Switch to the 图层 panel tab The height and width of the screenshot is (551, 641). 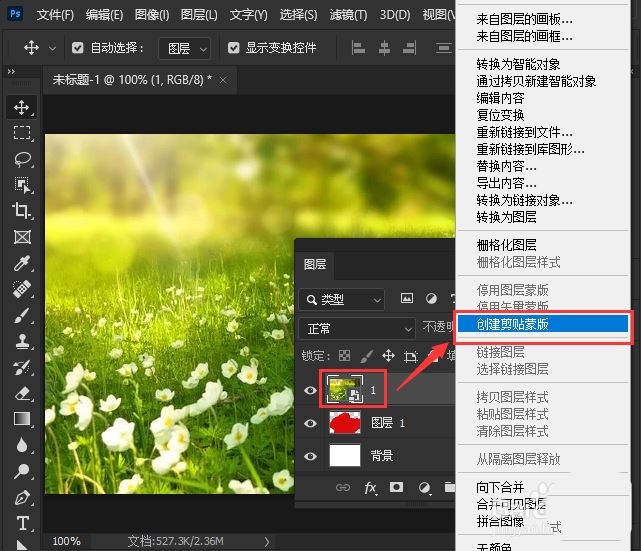pos(315,264)
